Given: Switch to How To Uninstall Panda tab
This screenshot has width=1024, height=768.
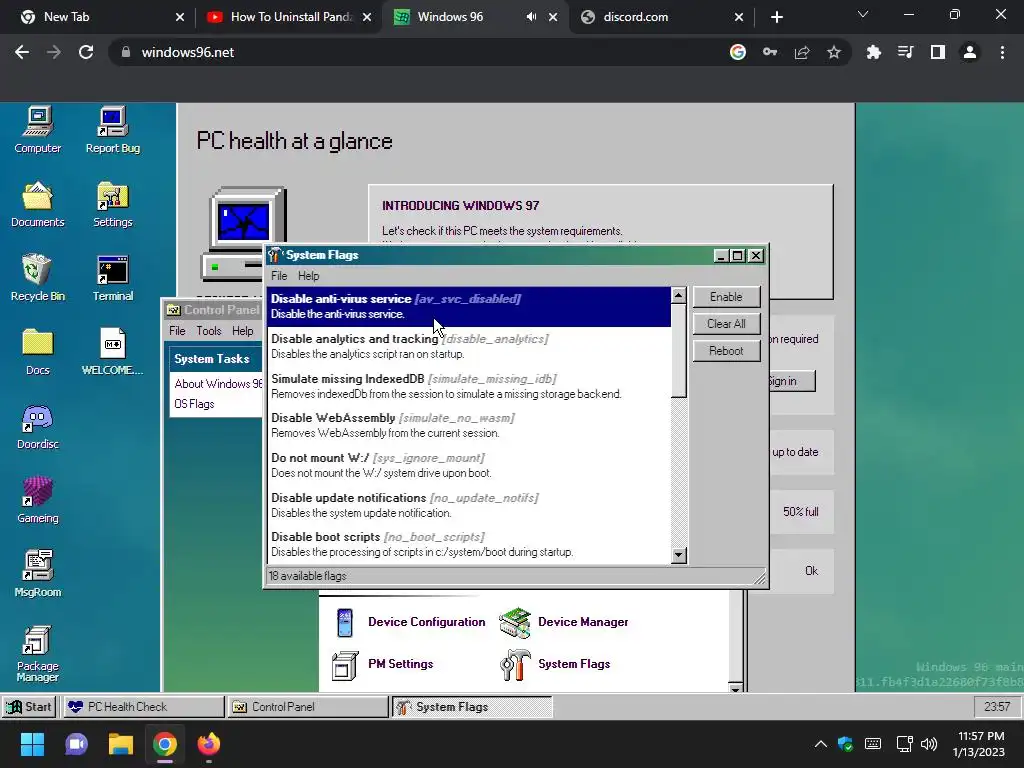Looking at the screenshot, I should pyautogui.click(x=287, y=17).
